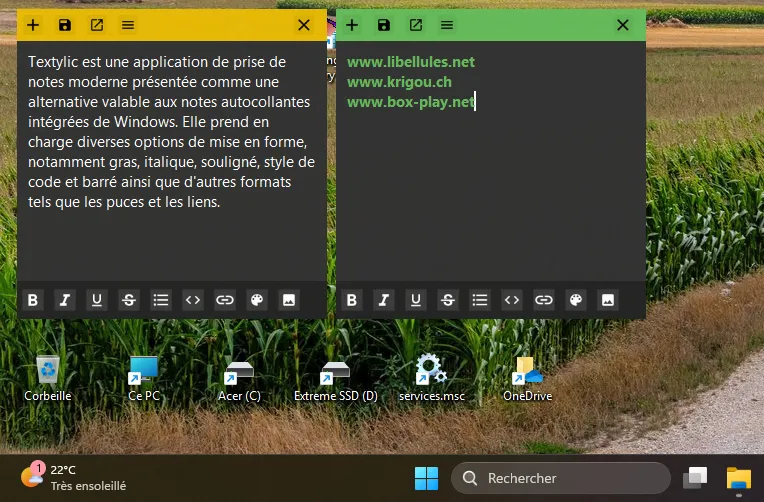
Task: Toggle bold in the green note
Action: [x=352, y=300]
